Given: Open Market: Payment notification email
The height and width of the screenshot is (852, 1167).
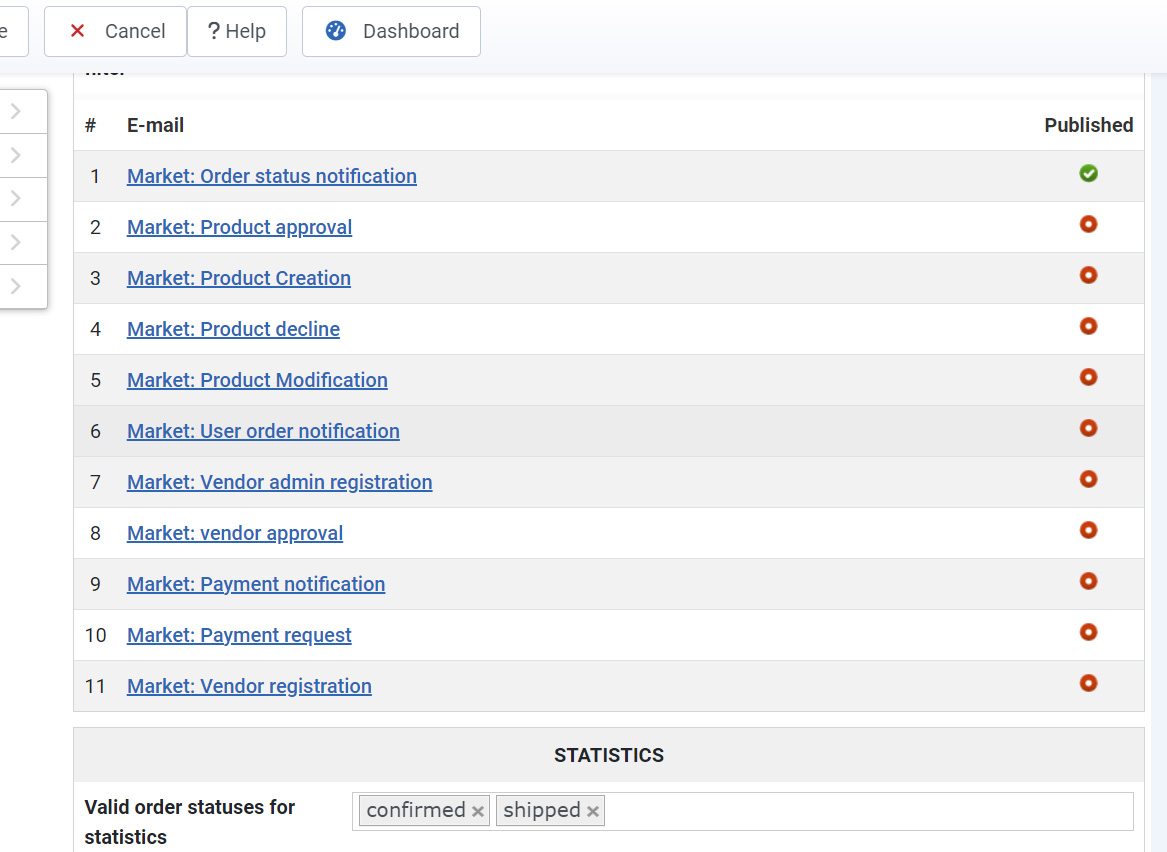Looking at the screenshot, I should [255, 584].
